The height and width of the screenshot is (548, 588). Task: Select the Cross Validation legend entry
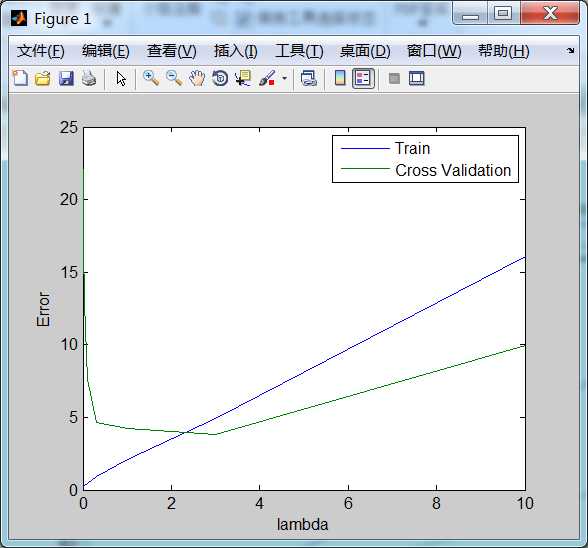point(453,170)
